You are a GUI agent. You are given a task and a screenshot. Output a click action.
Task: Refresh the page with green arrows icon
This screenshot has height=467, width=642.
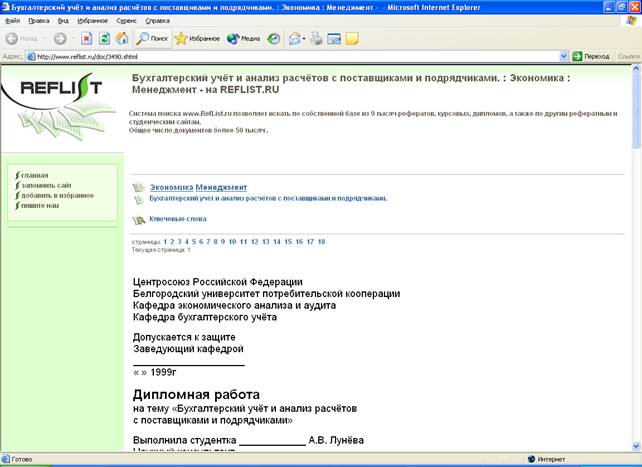point(104,38)
